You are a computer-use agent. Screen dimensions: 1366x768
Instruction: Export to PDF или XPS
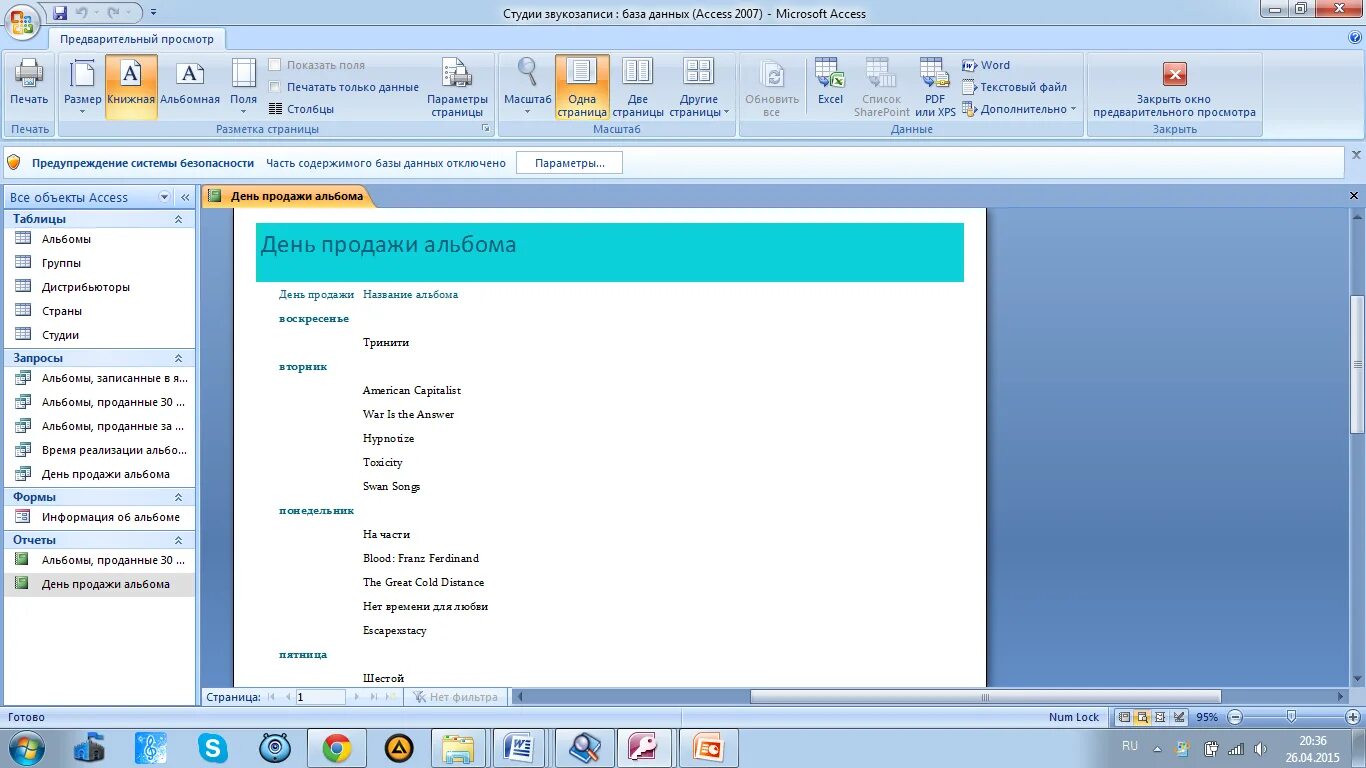935,87
